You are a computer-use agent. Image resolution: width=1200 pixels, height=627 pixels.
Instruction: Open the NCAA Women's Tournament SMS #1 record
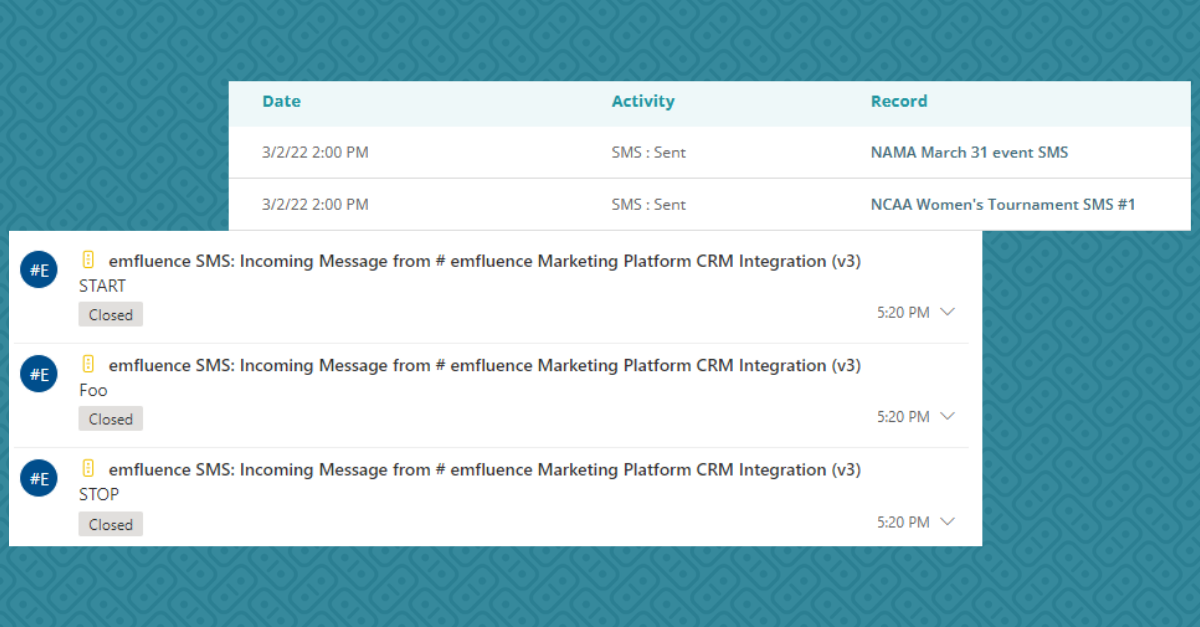1004,204
